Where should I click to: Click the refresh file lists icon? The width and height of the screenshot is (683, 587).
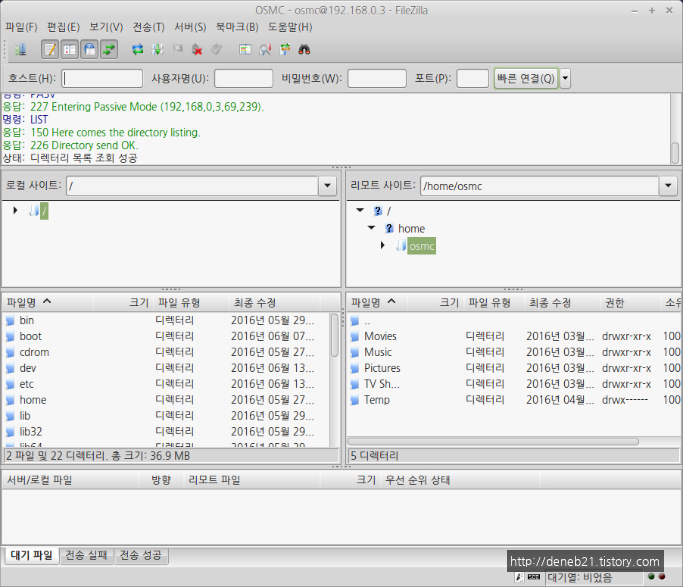pos(138,49)
